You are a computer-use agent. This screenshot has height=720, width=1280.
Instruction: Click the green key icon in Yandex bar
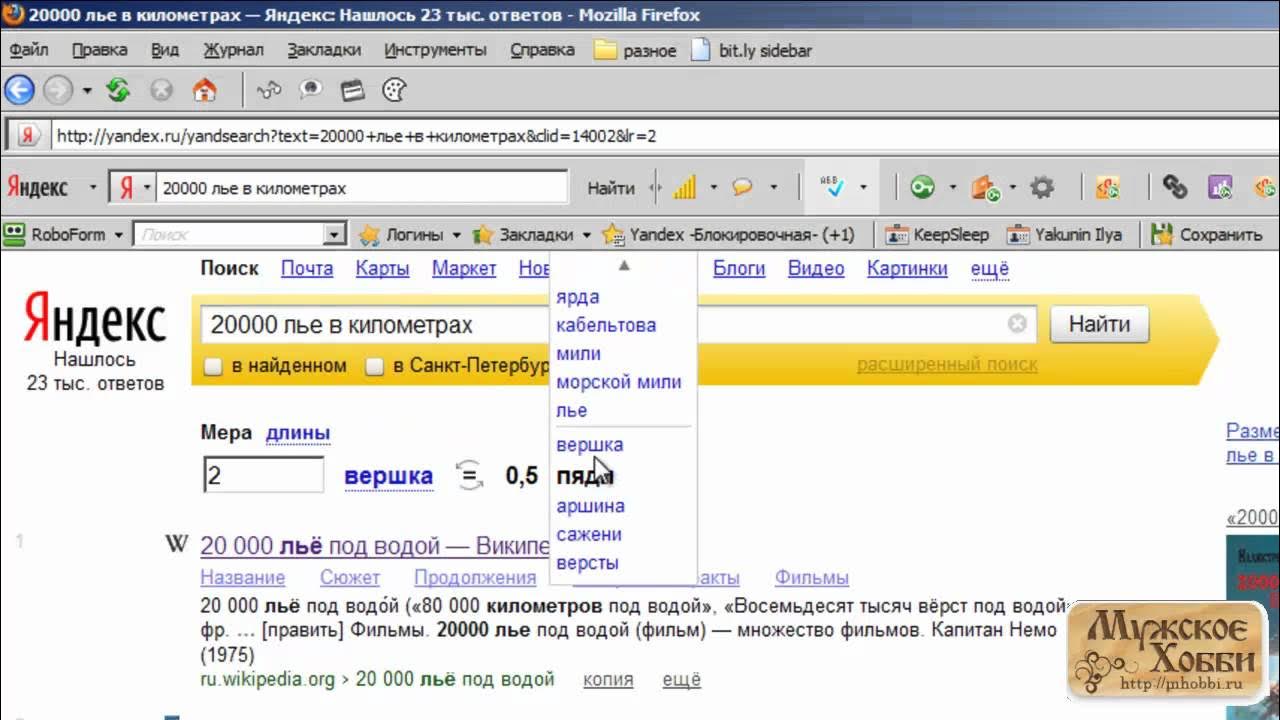pos(922,187)
